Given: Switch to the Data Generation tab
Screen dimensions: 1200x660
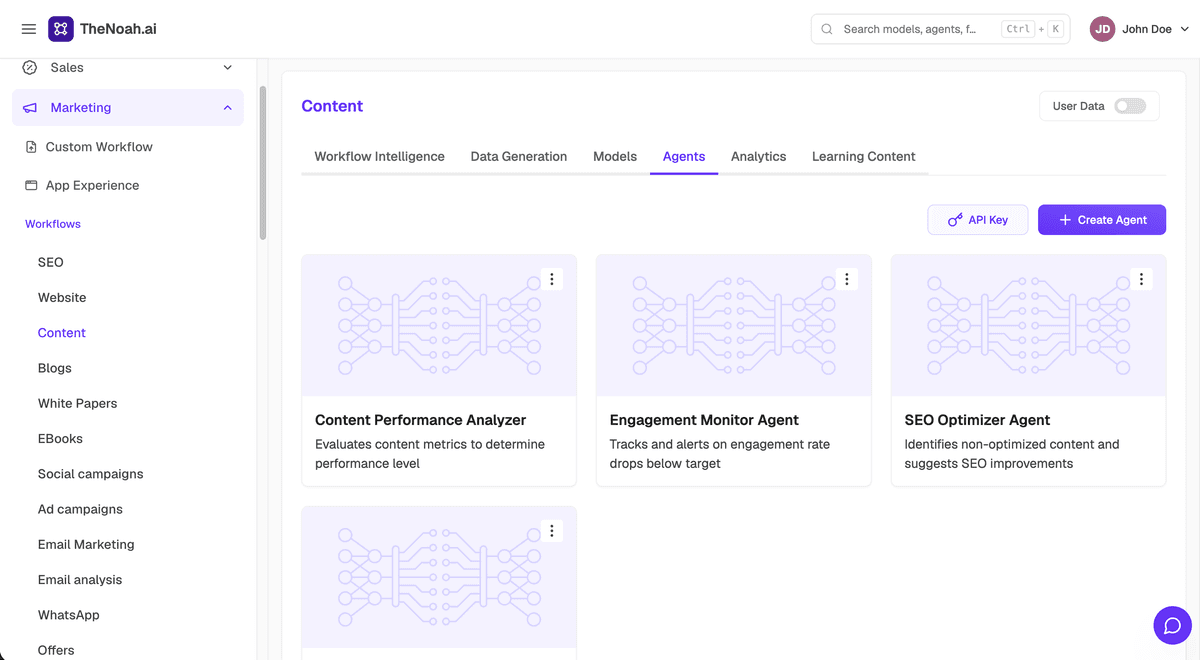Looking at the screenshot, I should click(x=519, y=156).
